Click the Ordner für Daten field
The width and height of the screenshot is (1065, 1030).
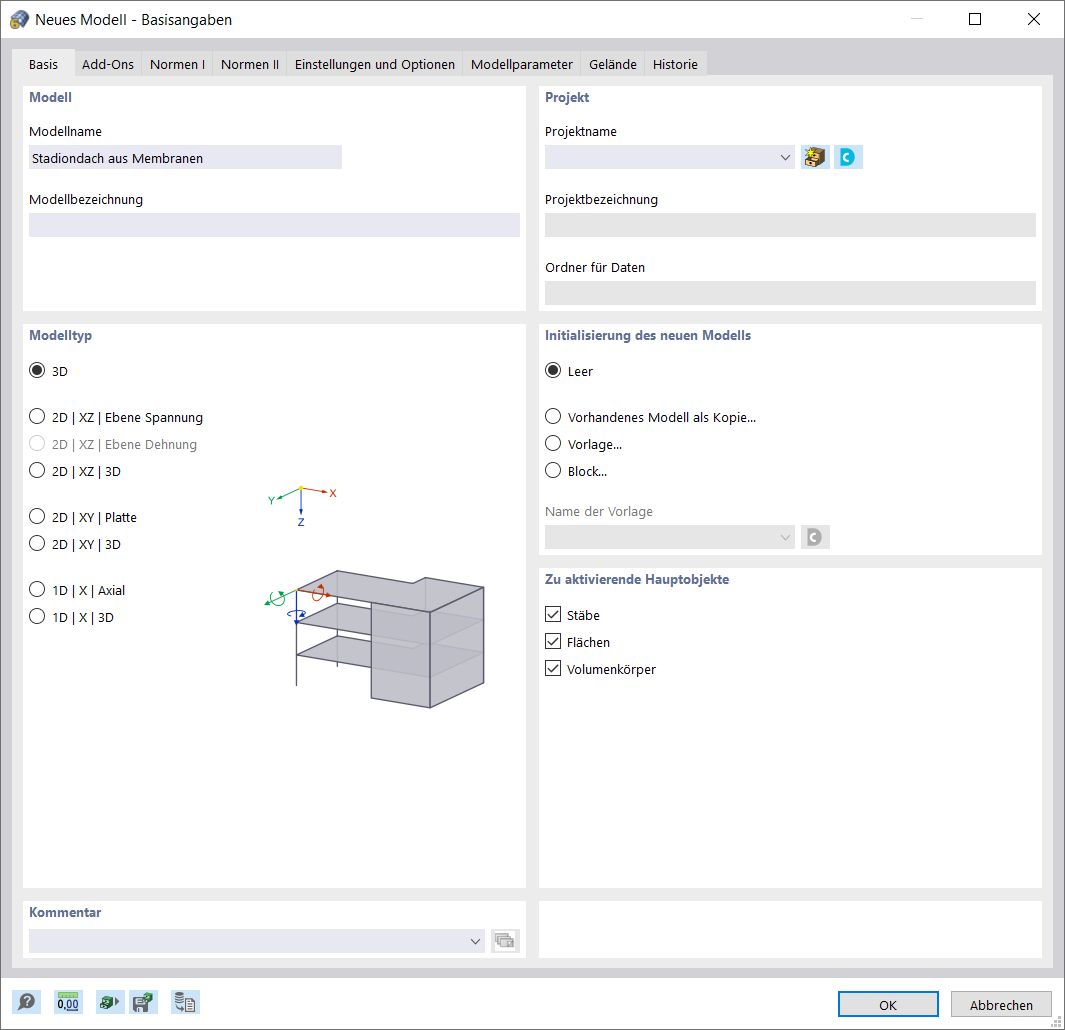(790, 293)
